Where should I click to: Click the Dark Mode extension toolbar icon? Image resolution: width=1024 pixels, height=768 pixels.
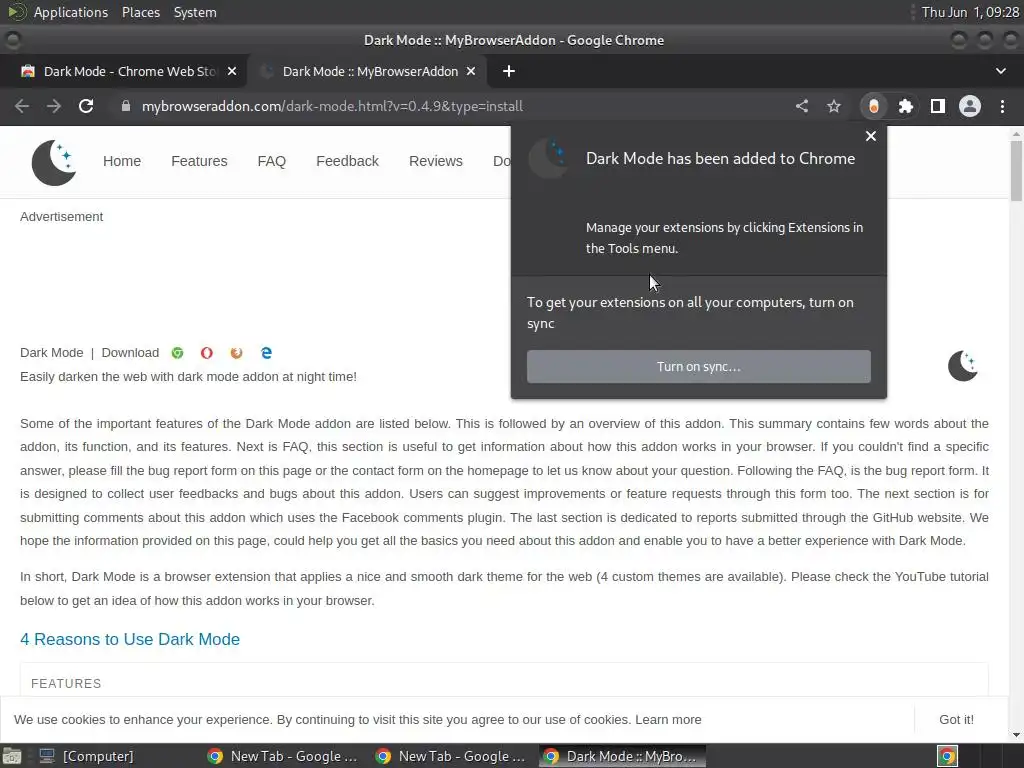(x=874, y=106)
